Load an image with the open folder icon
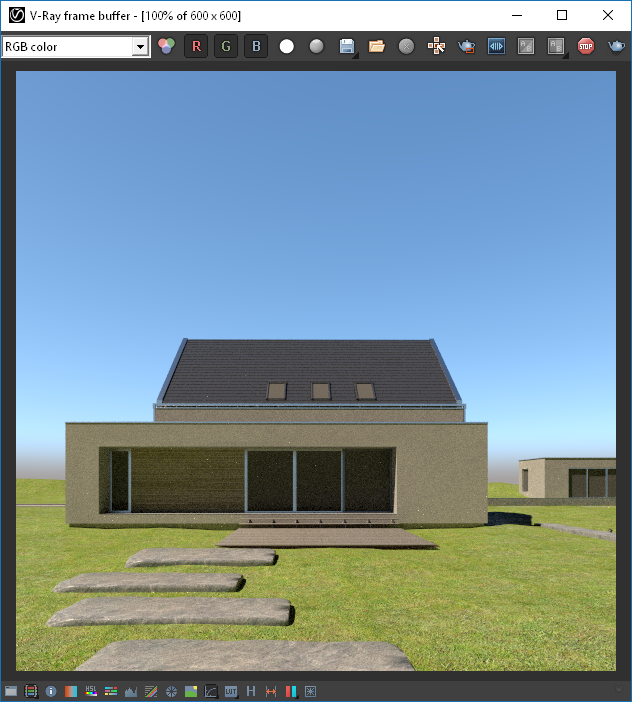 pyautogui.click(x=376, y=47)
